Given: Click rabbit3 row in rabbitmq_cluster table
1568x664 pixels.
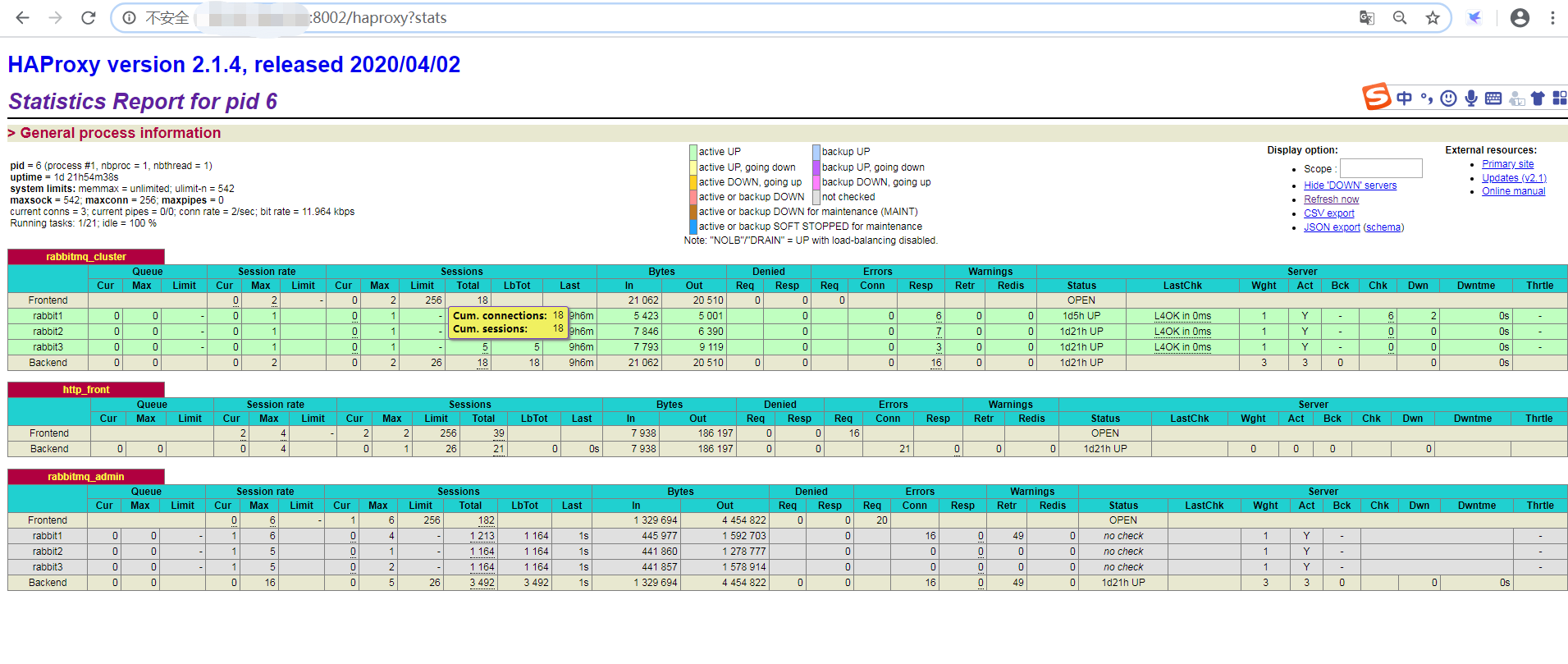Looking at the screenshot, I should coord(787,347).
